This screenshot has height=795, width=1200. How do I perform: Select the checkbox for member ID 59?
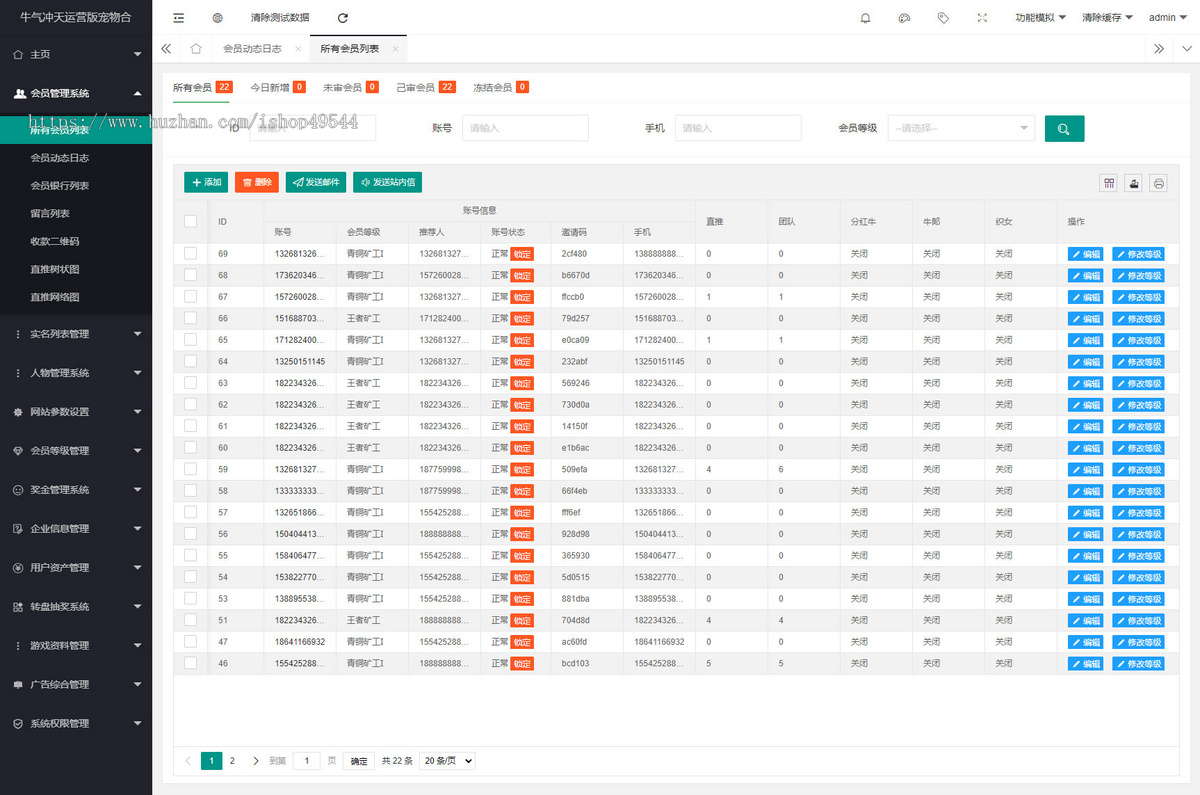point(190,469)
